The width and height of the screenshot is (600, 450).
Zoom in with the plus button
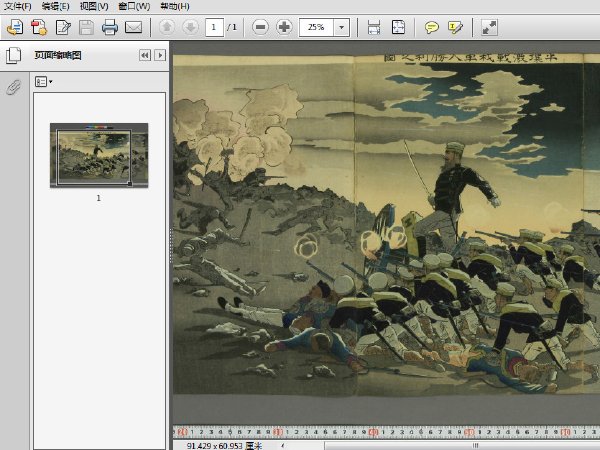[284, 27]
